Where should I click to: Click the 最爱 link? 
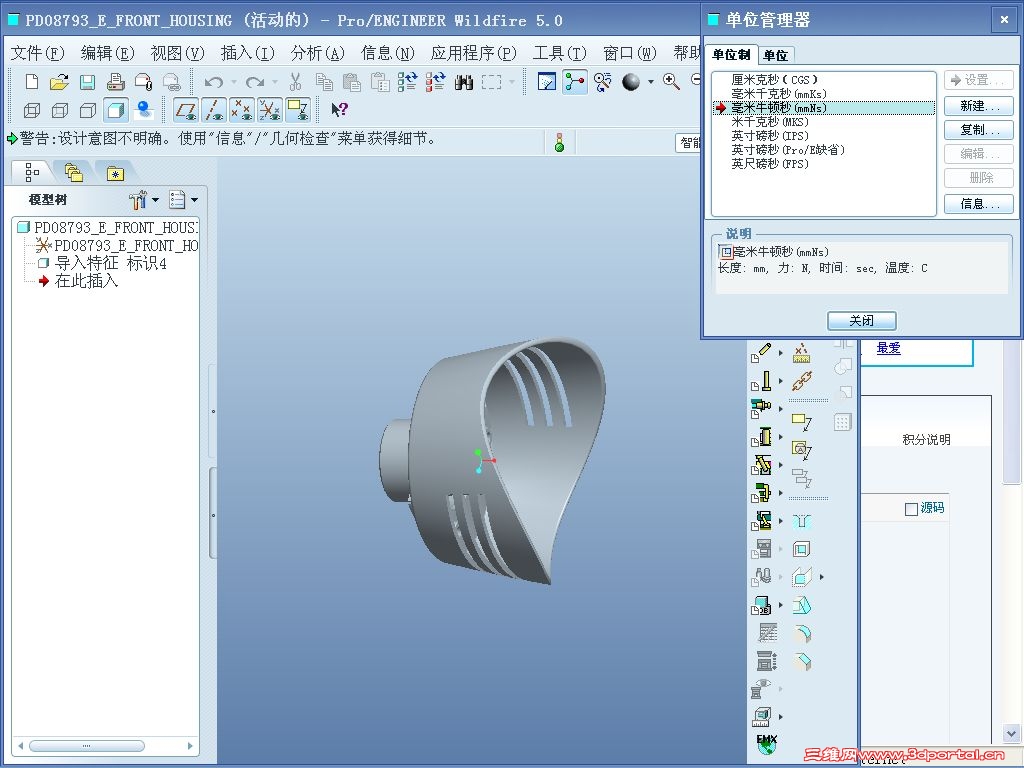click(x=888, y=348)
